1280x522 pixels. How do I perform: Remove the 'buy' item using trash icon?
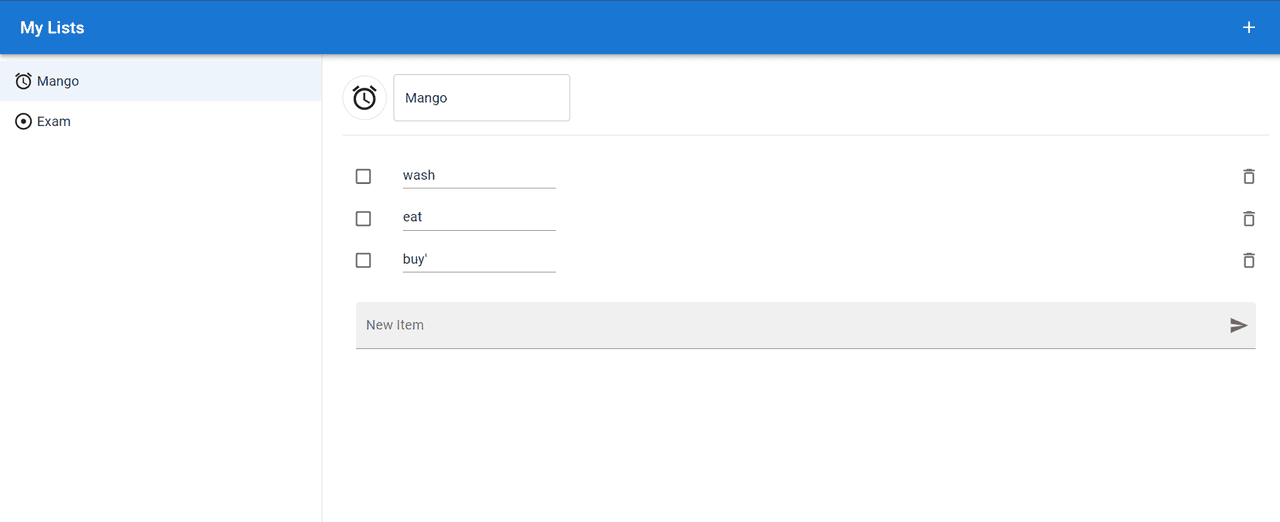coord(1248,260)
